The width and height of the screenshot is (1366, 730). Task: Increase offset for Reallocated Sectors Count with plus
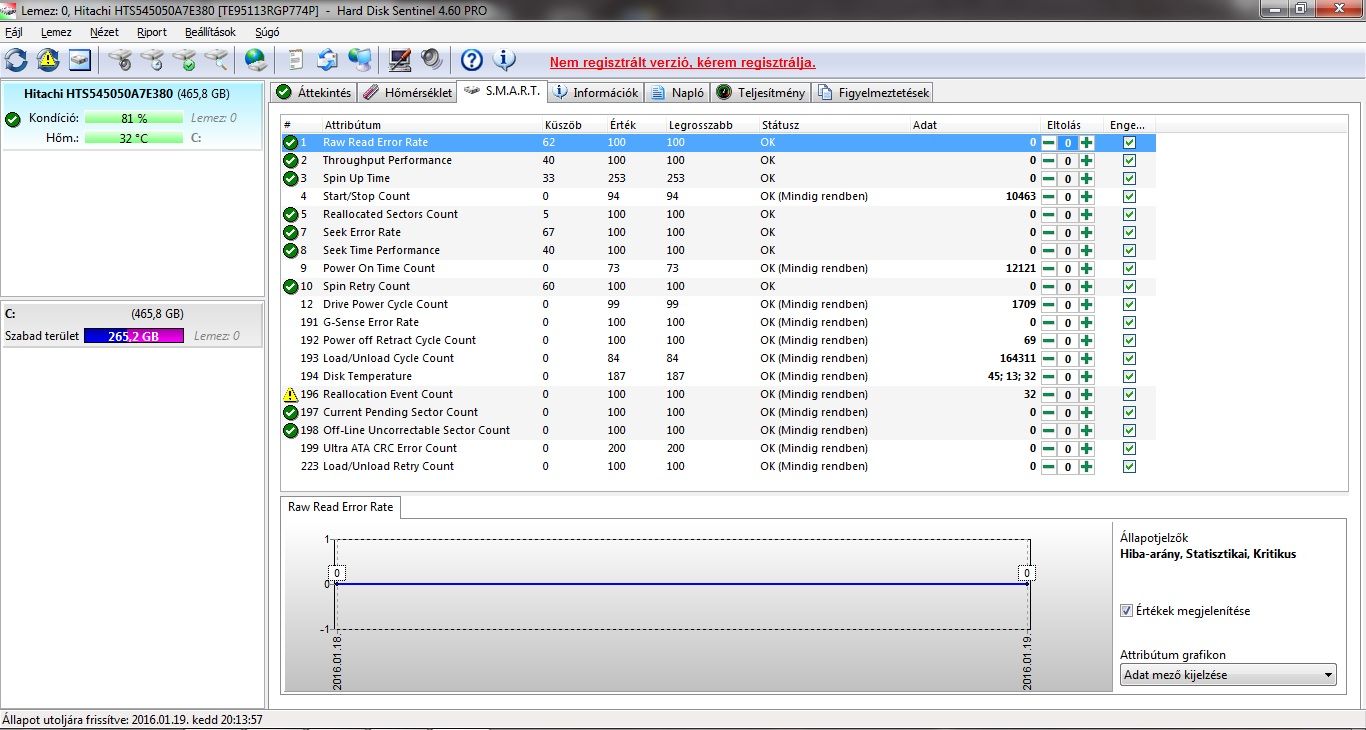coord(1087,215)
